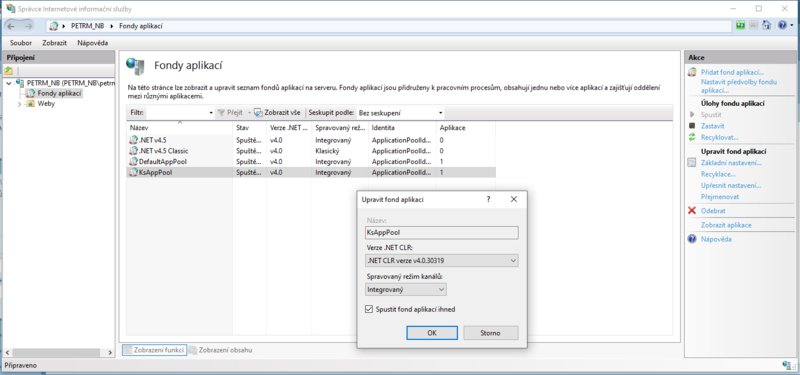Click the KsAppPool row icon

pyautogui.click(x=134, y=172)
